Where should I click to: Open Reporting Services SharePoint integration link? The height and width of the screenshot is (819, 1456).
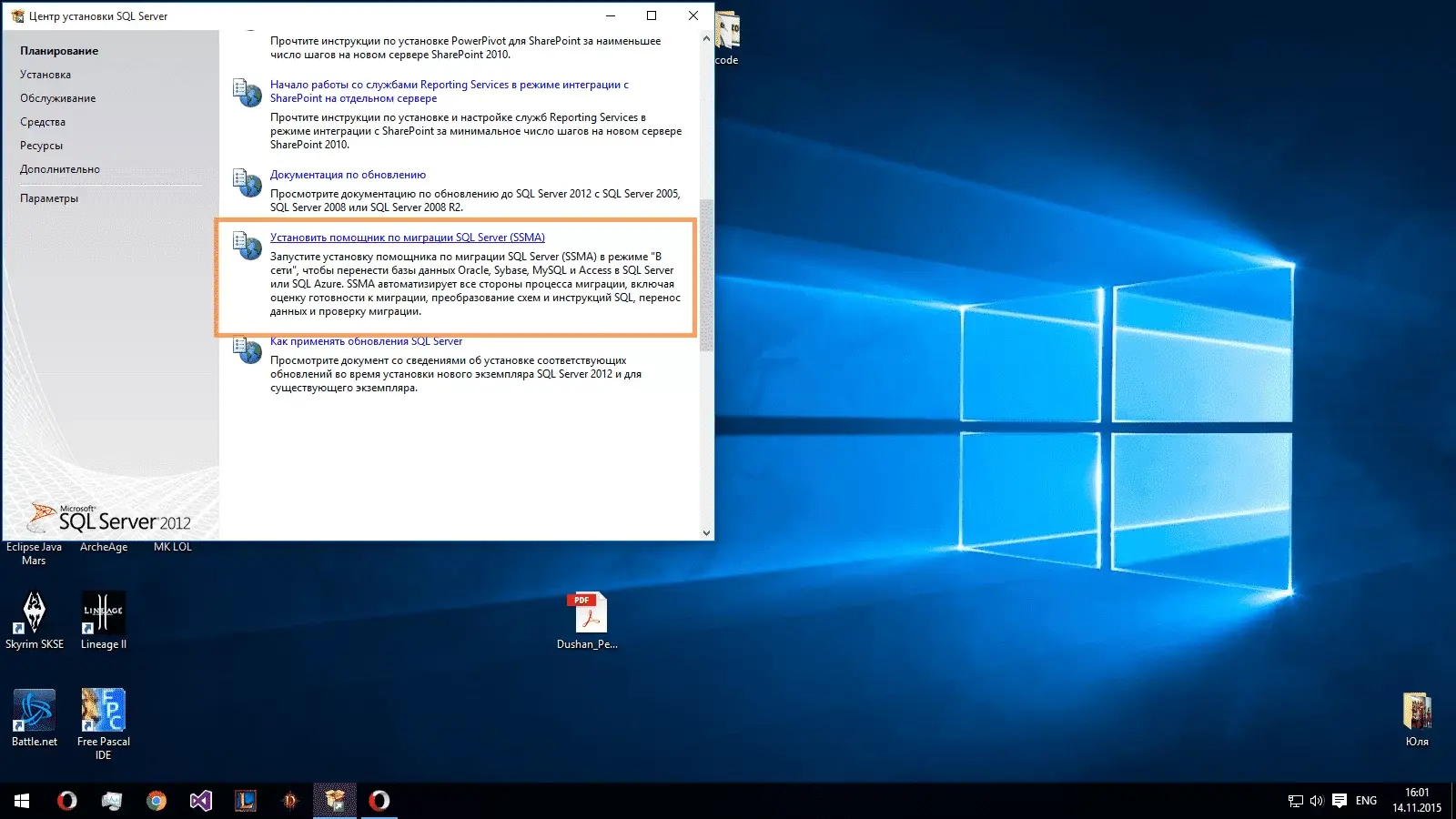pos(450,91)
